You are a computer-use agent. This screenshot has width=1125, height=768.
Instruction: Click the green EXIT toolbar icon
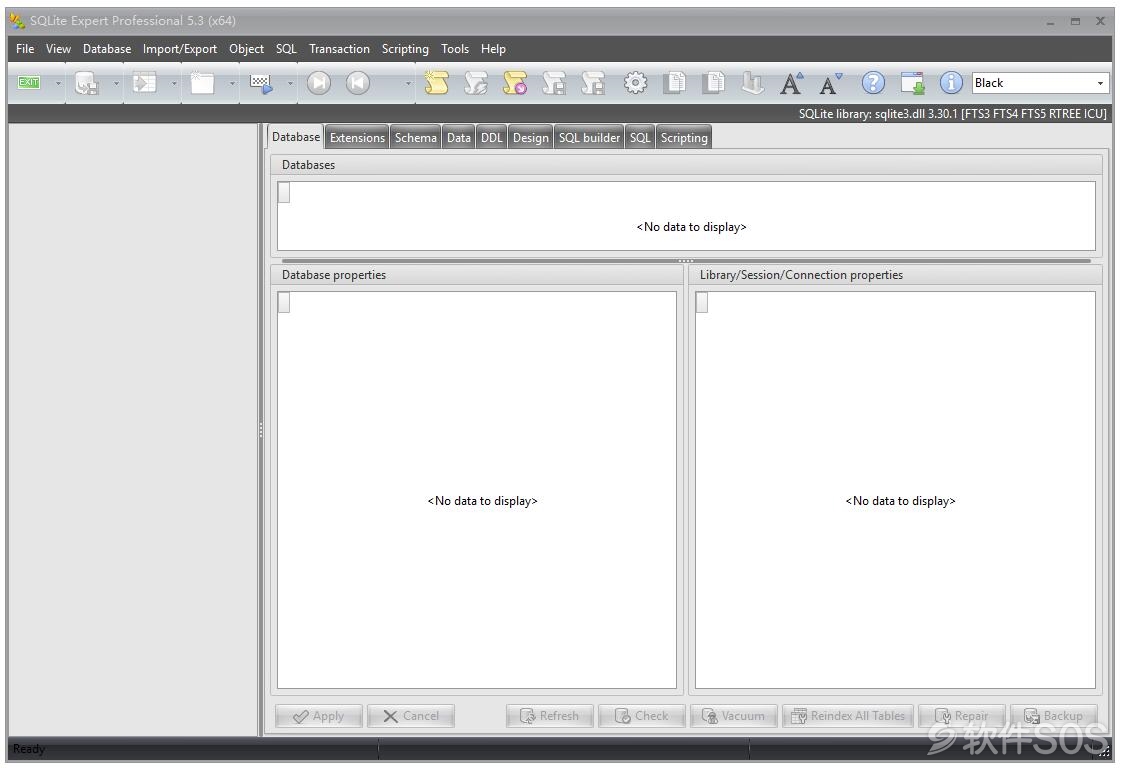pos(29,83)
